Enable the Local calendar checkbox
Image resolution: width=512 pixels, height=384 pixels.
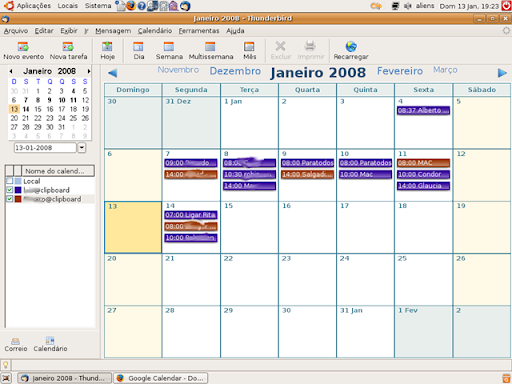[x=10, y=181]
